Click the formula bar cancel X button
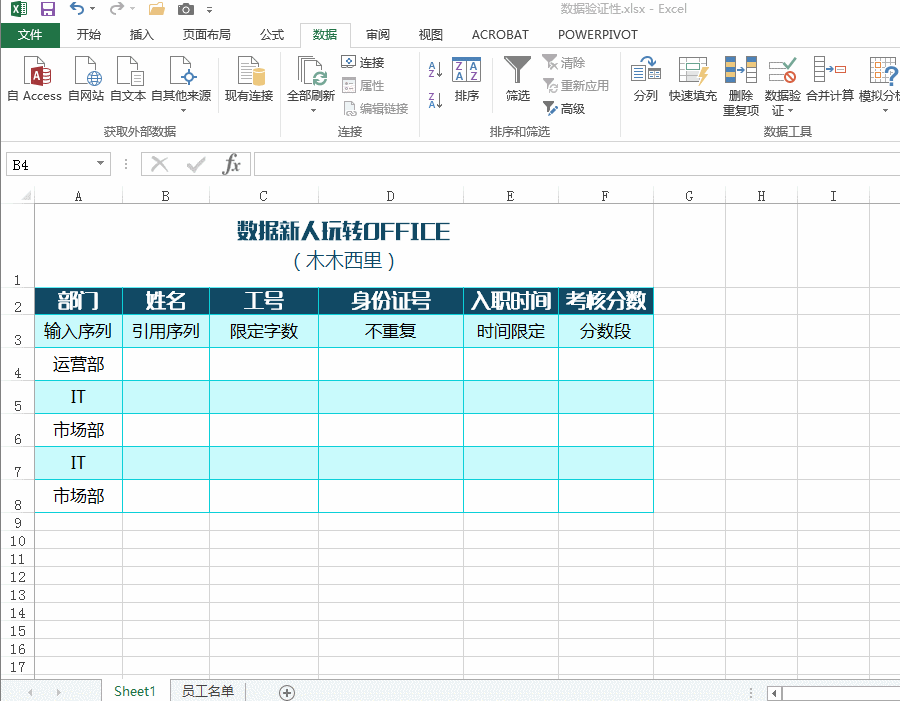 159,165
